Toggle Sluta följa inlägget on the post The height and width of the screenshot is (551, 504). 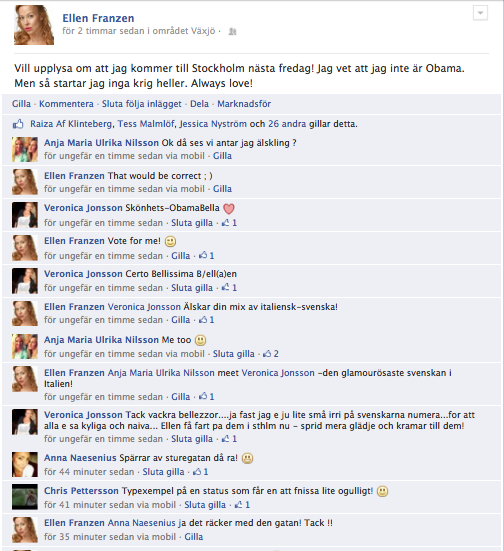142,104
